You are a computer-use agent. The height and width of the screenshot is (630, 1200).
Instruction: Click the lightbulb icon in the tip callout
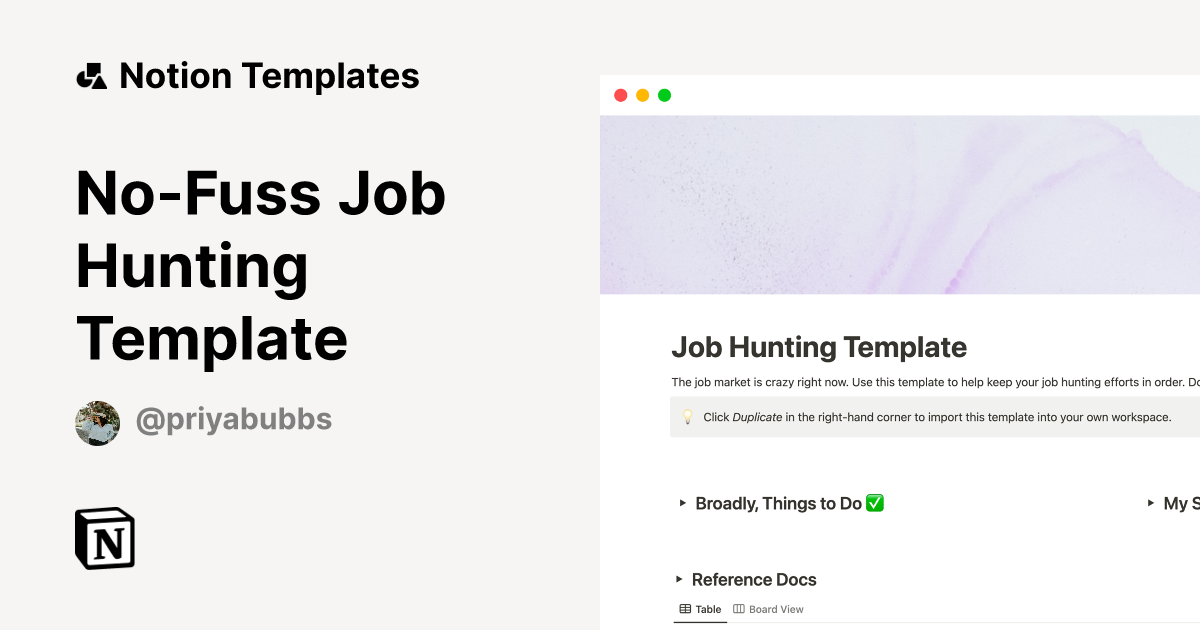pyautogui.click(x=686, y=417)
